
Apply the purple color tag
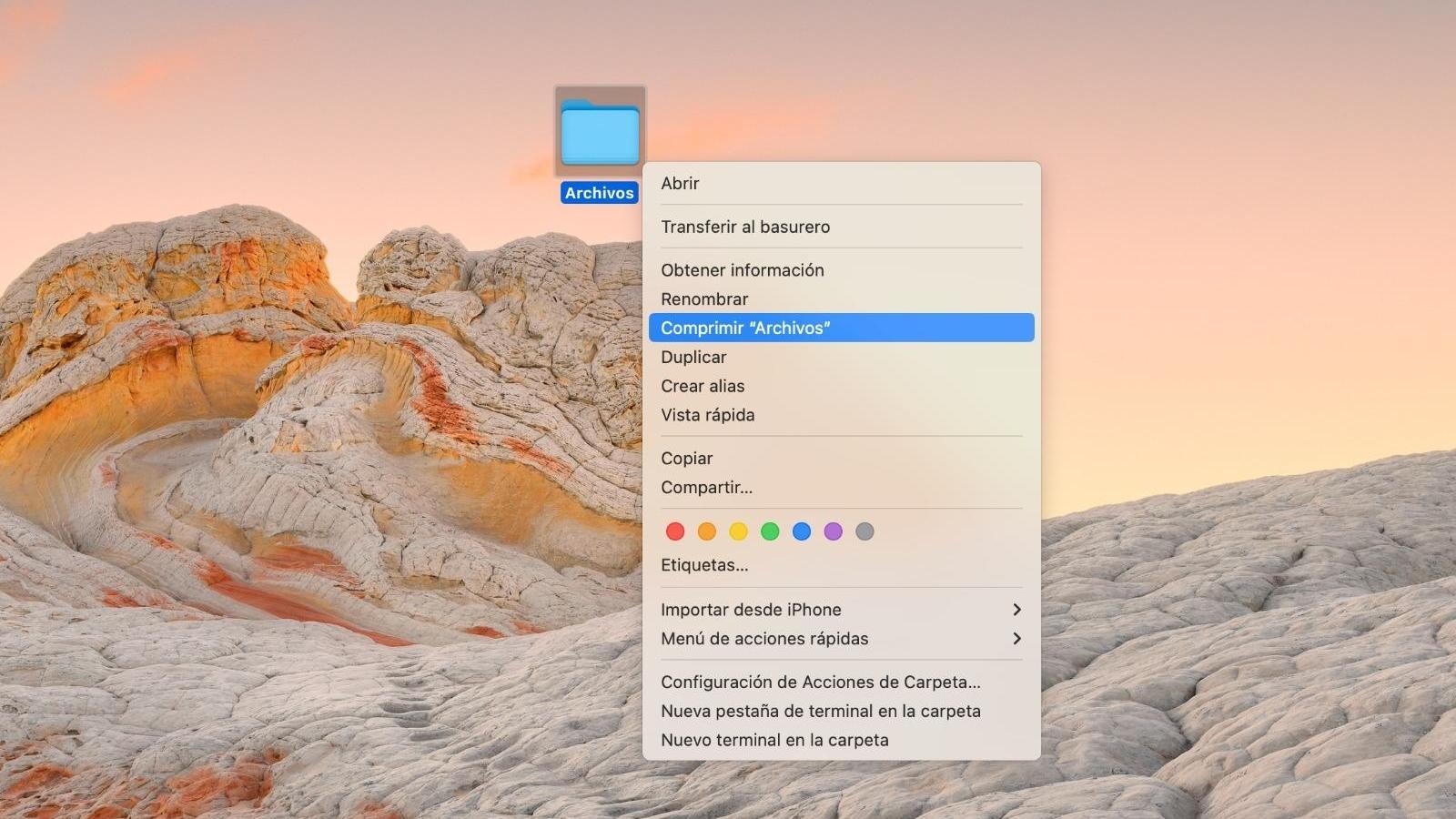point(833,531)
